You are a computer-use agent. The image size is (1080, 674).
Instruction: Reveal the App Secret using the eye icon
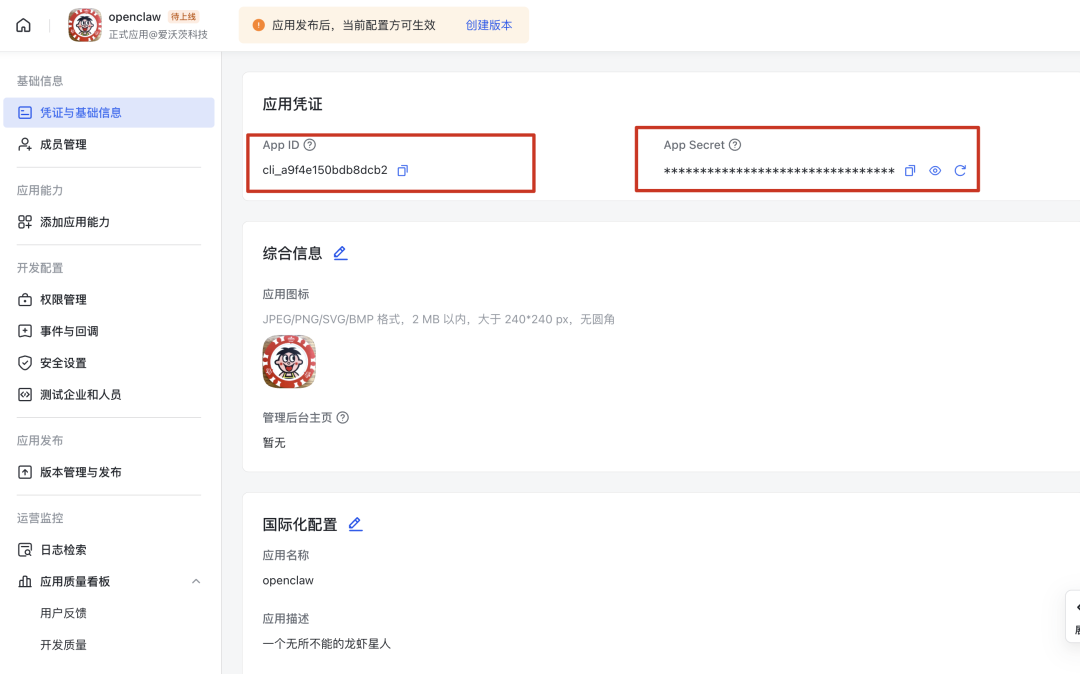(934, 170)
